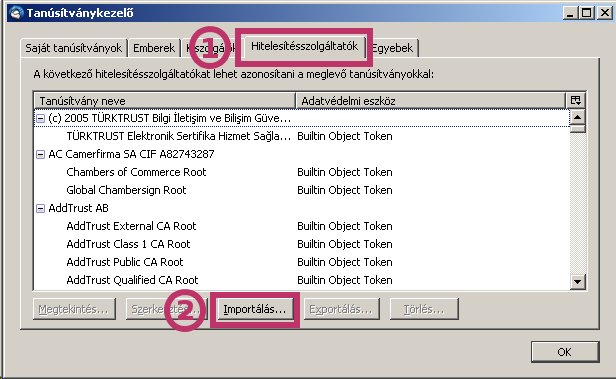Select AddTrust External CA Root certificate
Viewport: 616px width, 379px height.
coord(302,226)
